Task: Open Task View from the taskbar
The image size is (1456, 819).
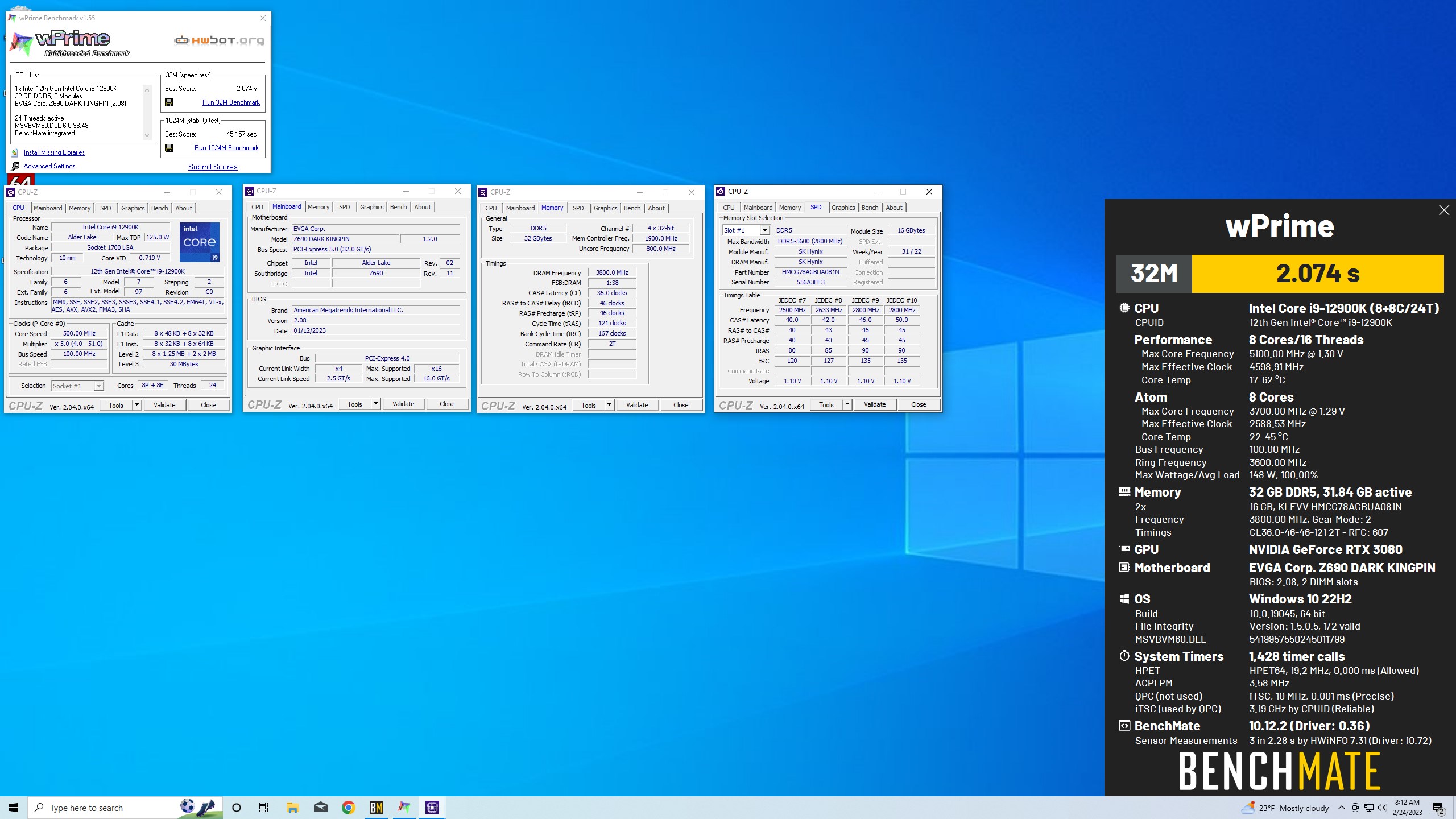Action: pyautogui.click(x=264, y=808)
